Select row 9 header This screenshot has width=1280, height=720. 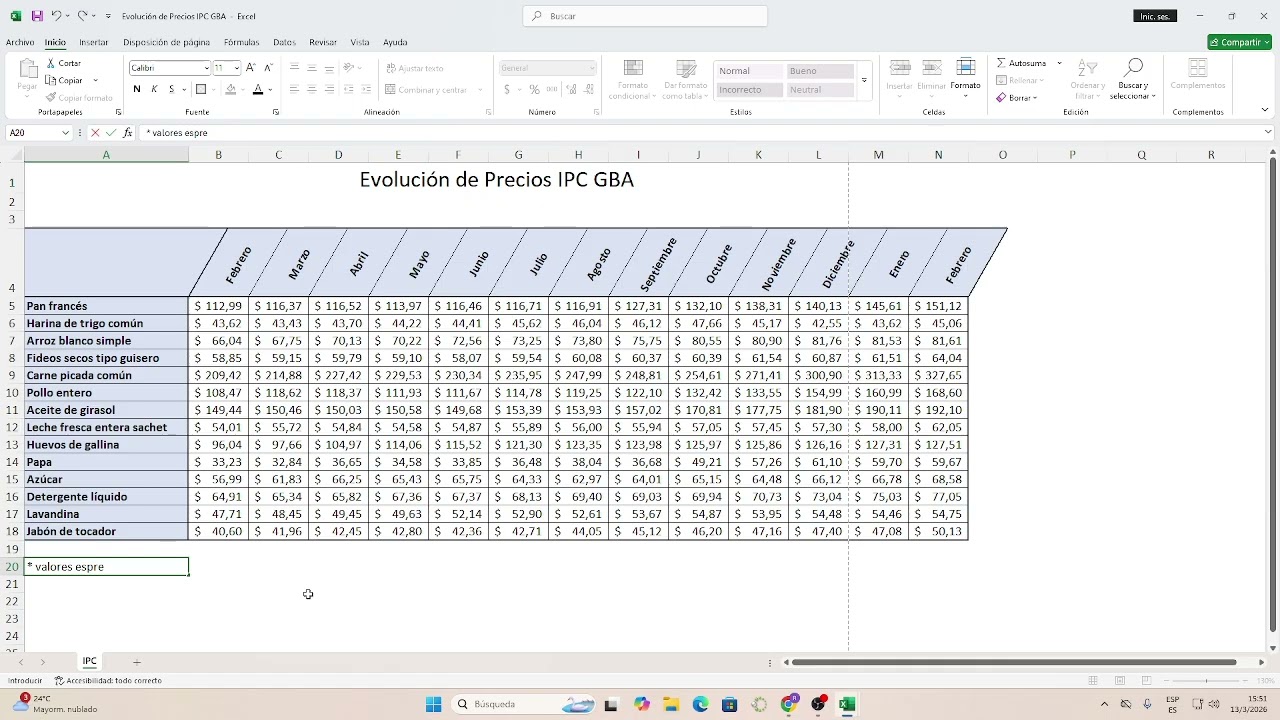coord(12,375)
